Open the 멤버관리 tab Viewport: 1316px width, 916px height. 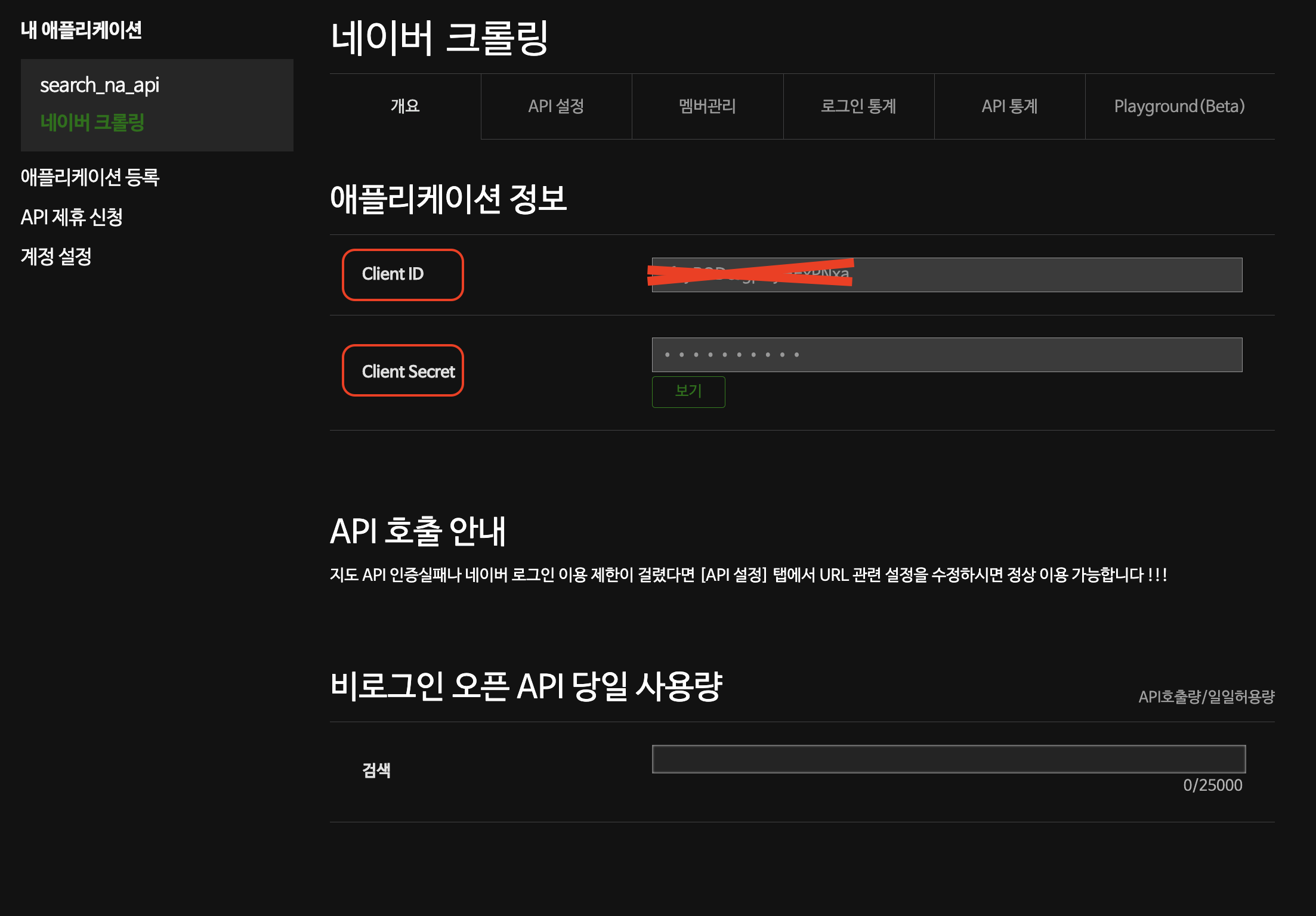point(707,106)
